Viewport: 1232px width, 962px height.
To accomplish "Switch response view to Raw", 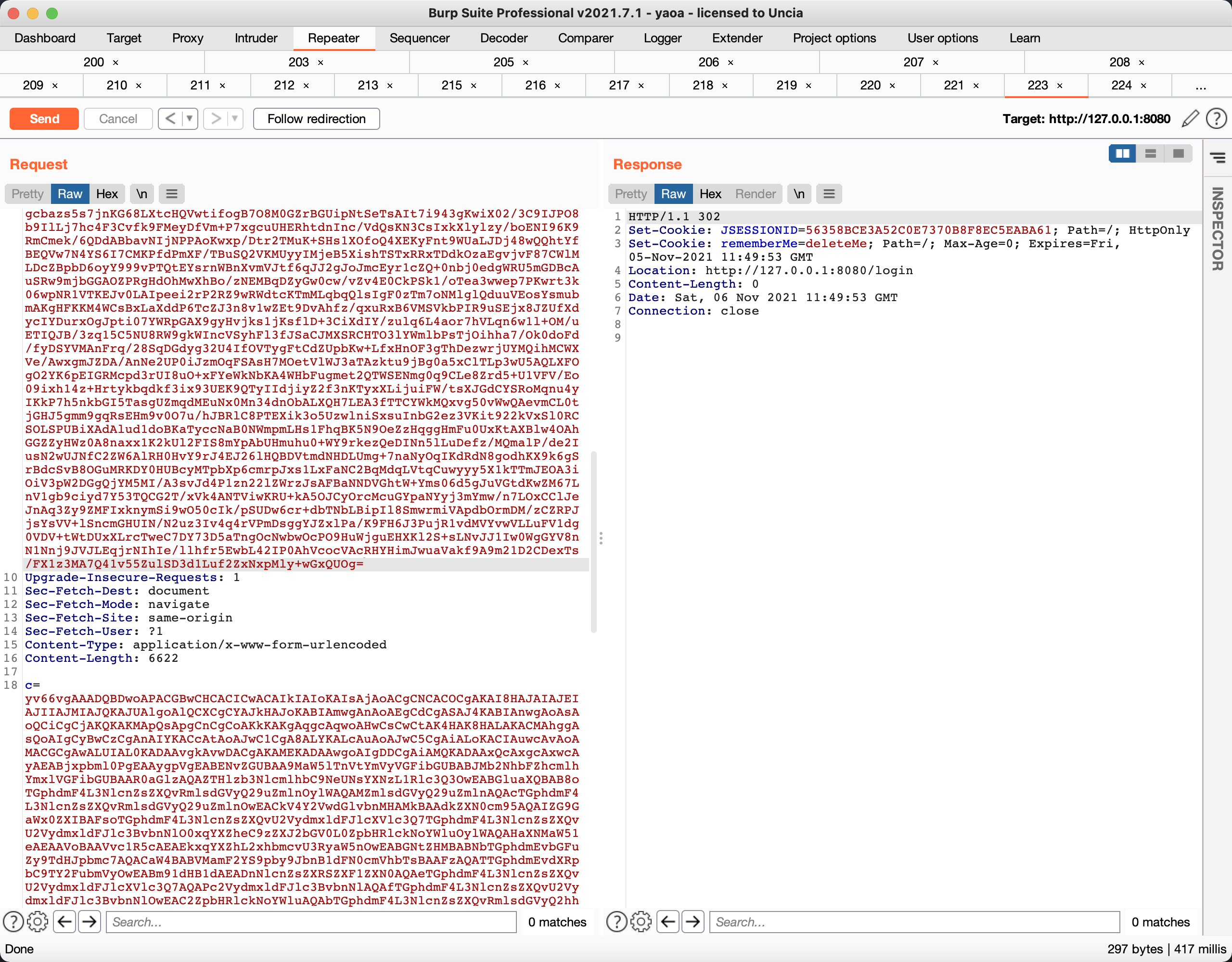I will pyautogui.click(x=674, y=194).
